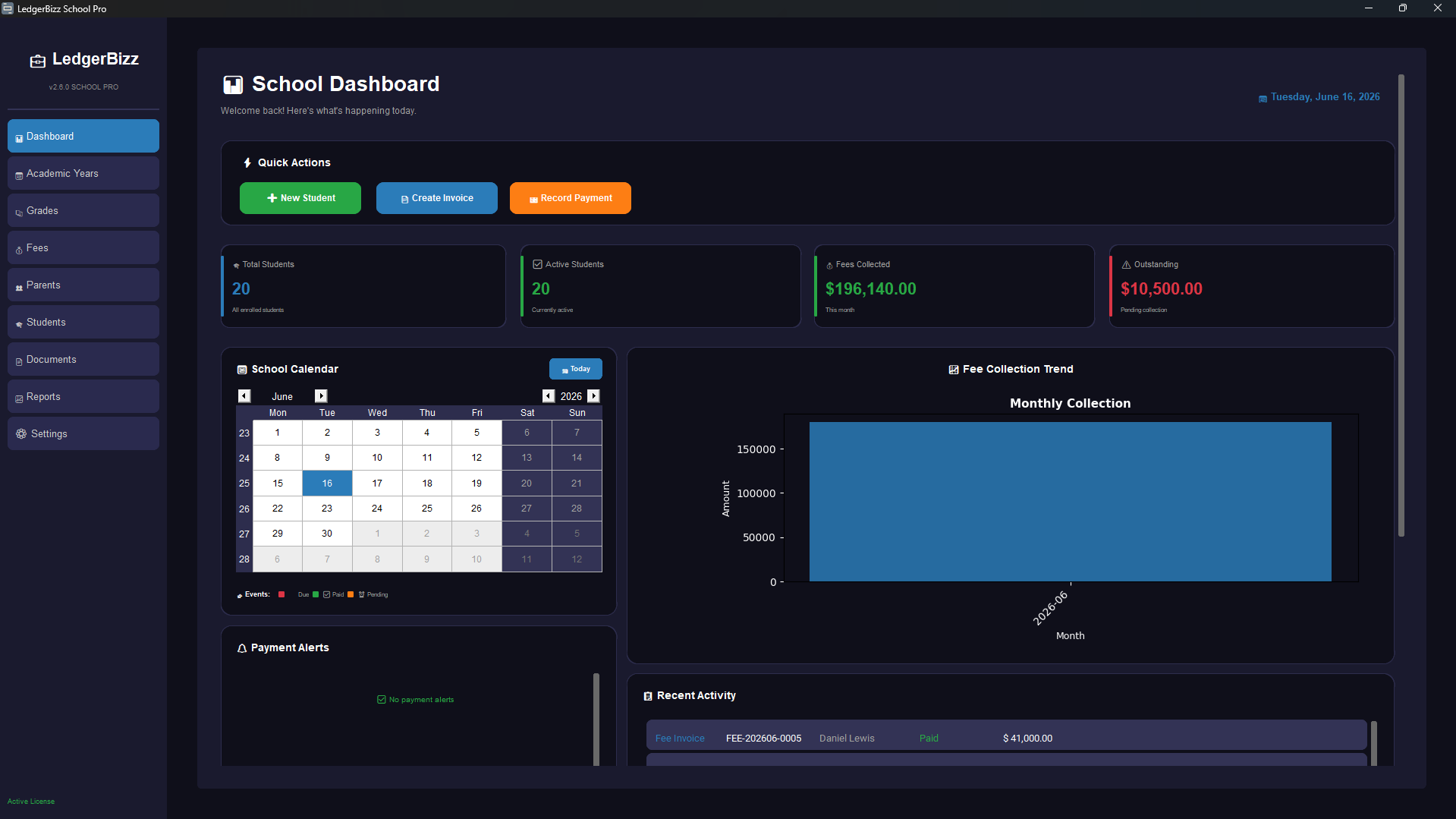The height and width of the screenshot is (819, 1456).
Task: Select June 30 in the calendar
Action: click(x=327, y=534)
